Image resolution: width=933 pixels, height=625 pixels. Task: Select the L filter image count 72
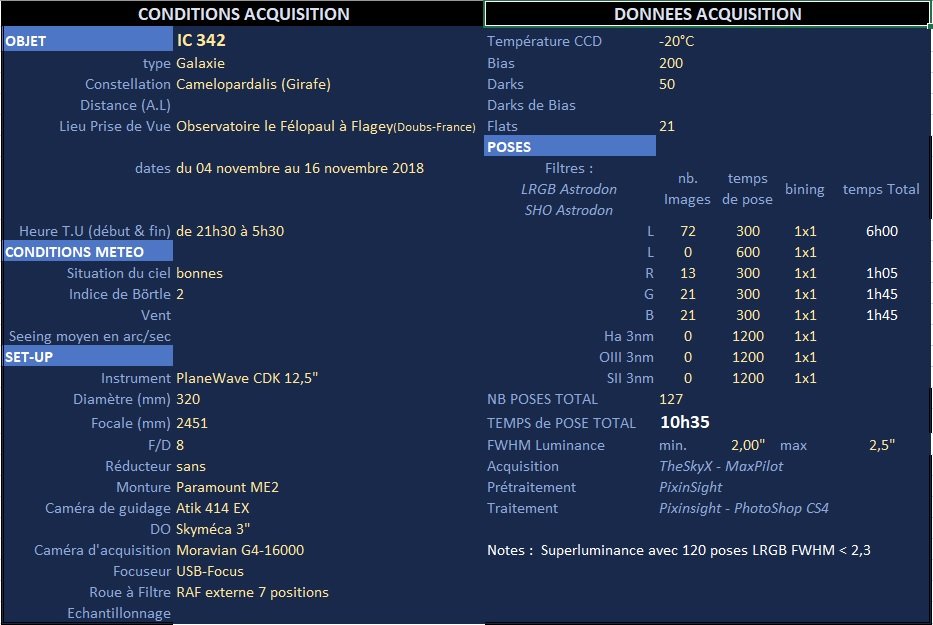click(688, 231)
